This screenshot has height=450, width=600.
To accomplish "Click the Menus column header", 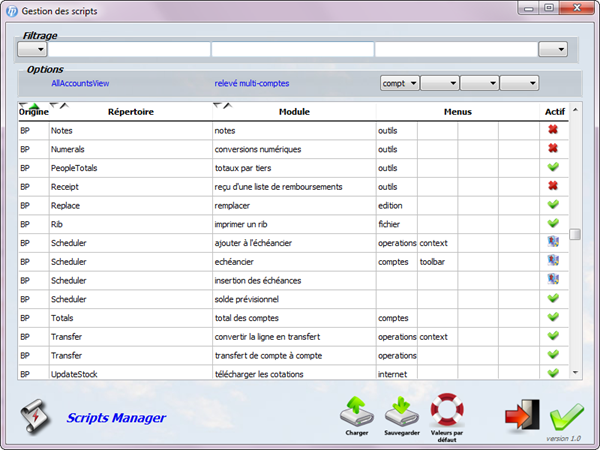I will (458, 112).
